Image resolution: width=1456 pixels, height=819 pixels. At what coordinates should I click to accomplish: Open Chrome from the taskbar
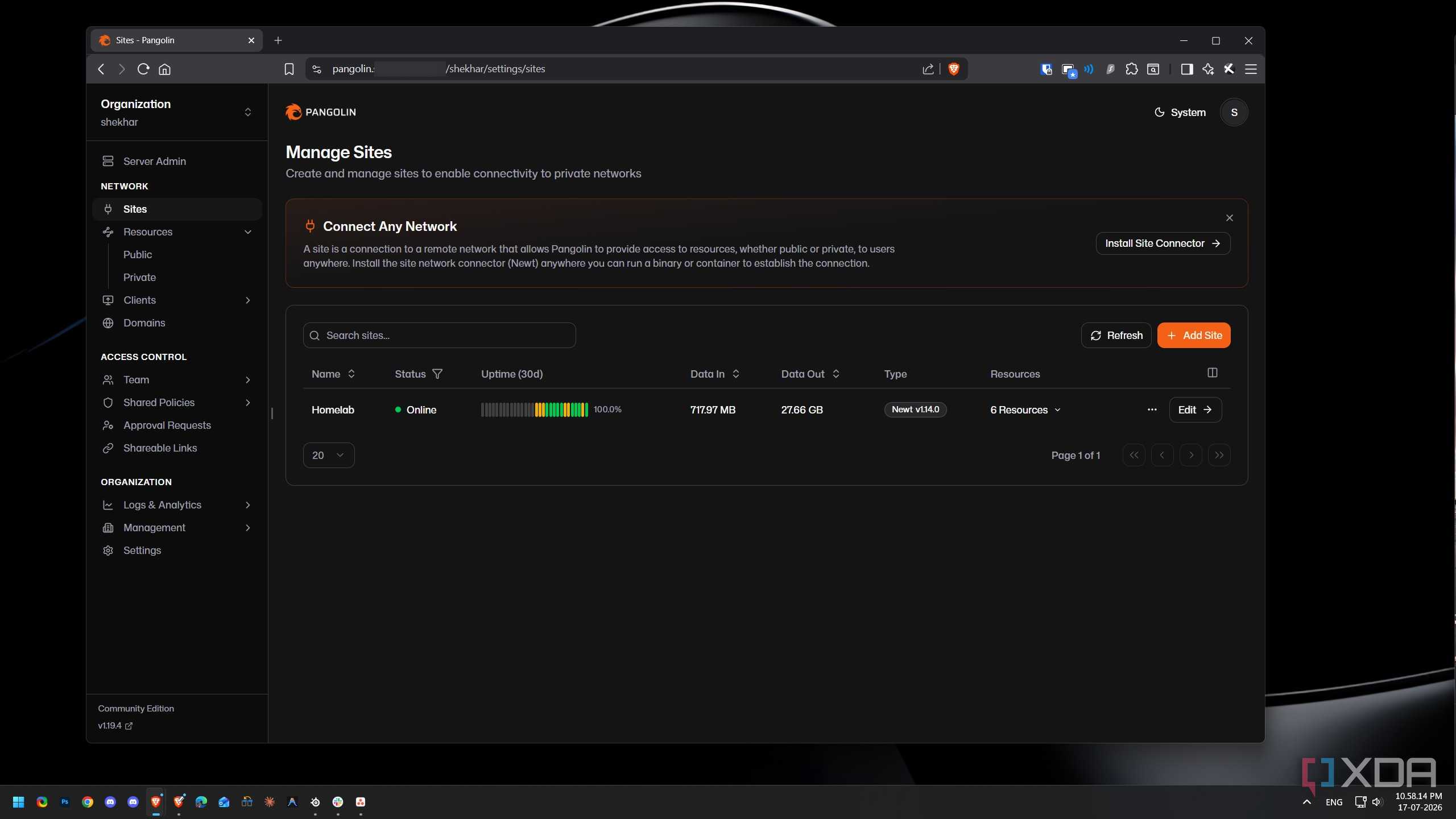(x=88, y=802)
